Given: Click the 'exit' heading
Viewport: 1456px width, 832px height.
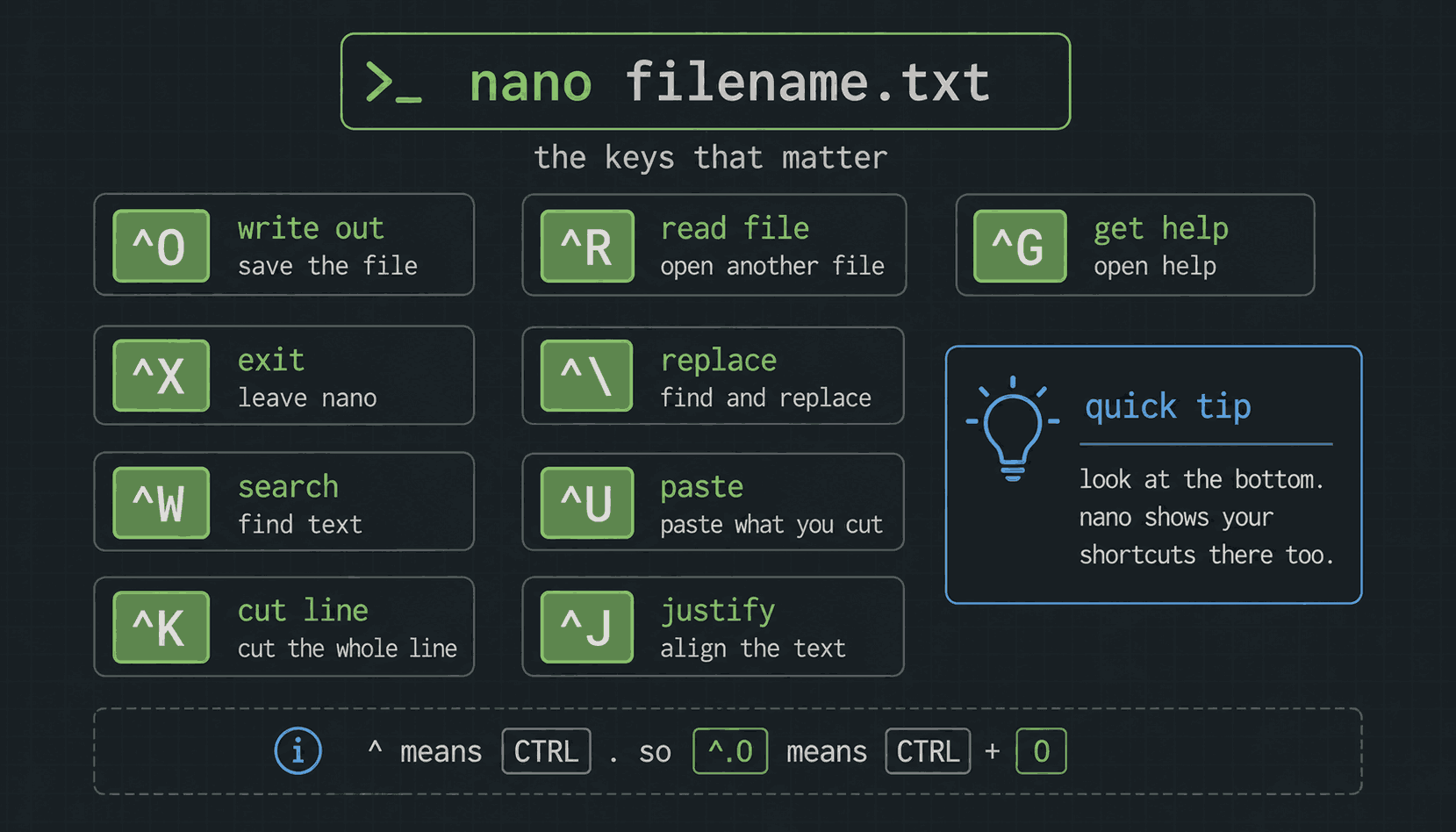Looking at the screenshot, I should (271, 360).
